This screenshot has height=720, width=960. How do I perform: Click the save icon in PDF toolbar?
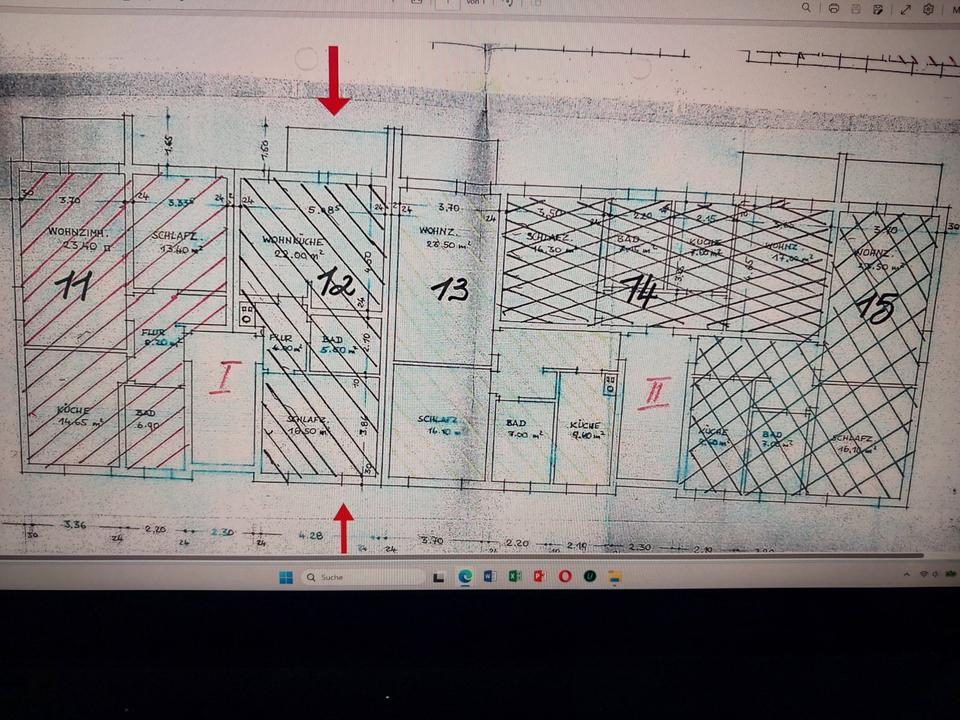tap(856, 8)
